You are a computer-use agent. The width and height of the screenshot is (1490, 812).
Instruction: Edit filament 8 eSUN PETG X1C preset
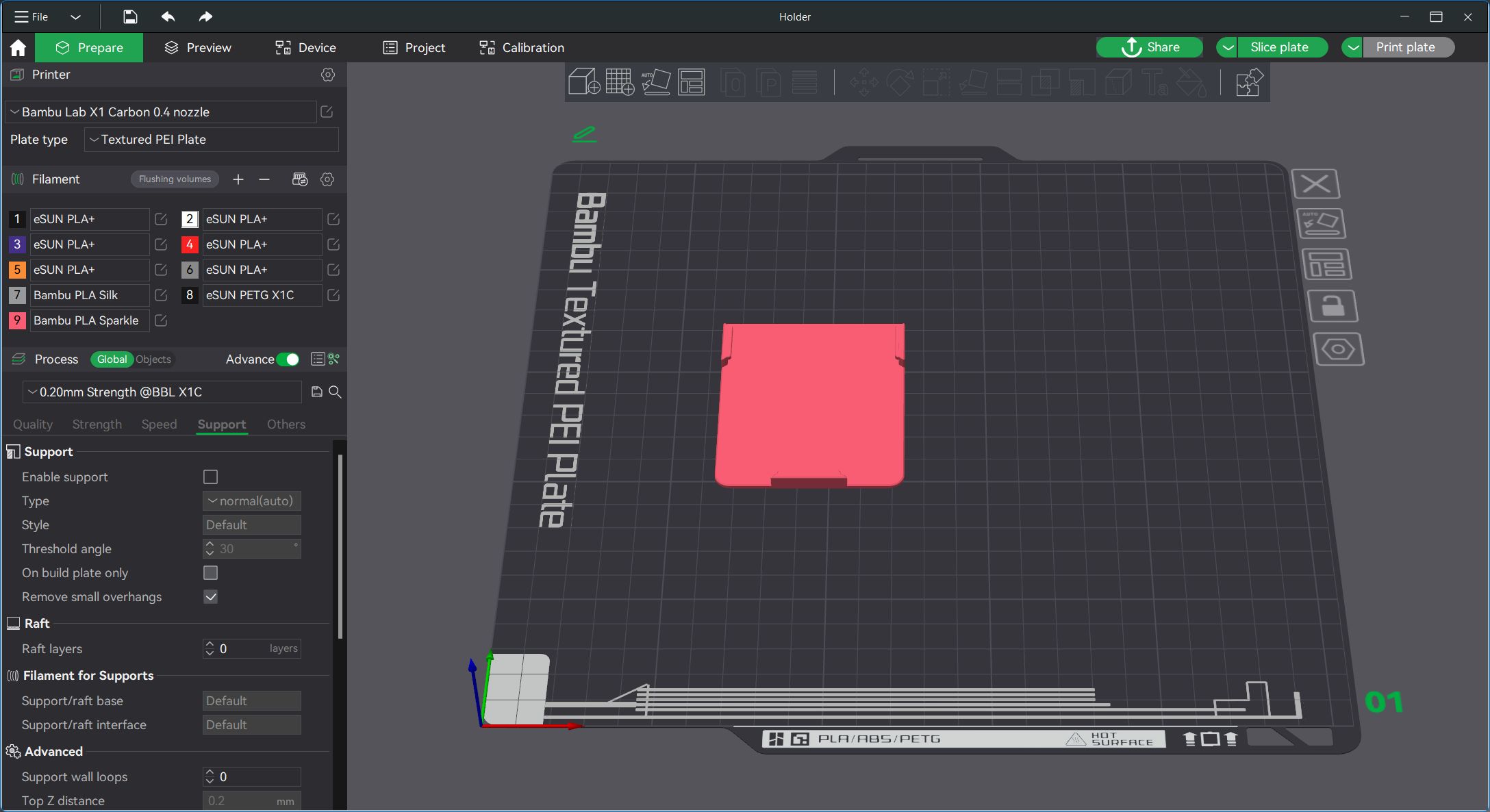333,295
